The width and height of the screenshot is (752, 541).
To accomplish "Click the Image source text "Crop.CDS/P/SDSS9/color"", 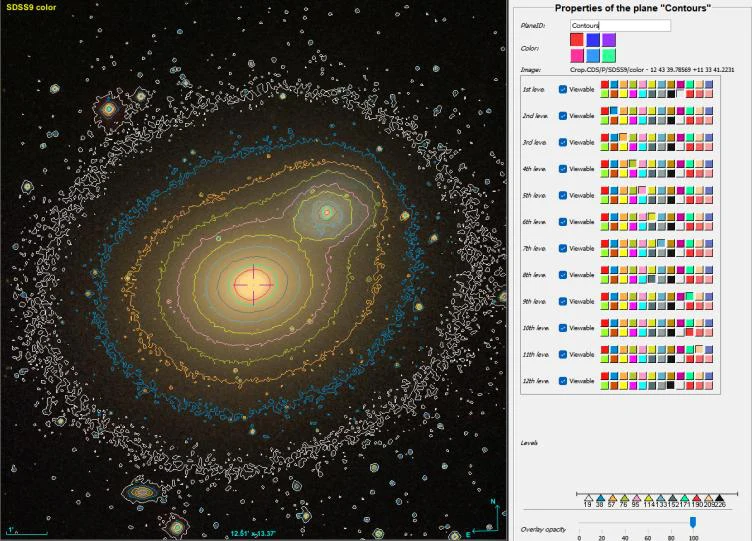I will pyautogui.click(x=607, y=70).
